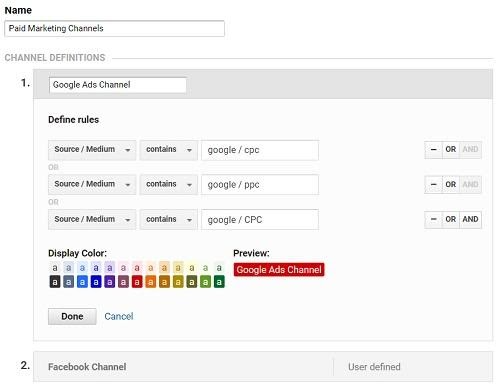500x389 pixels.
Task: Click the red Google Ads Channel preview label
Action: (279, 270)
